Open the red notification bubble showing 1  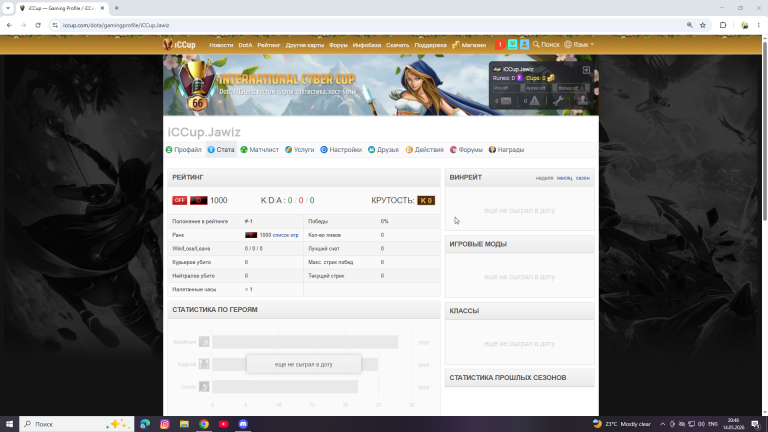pyautogui.click(x=500, y=45)
